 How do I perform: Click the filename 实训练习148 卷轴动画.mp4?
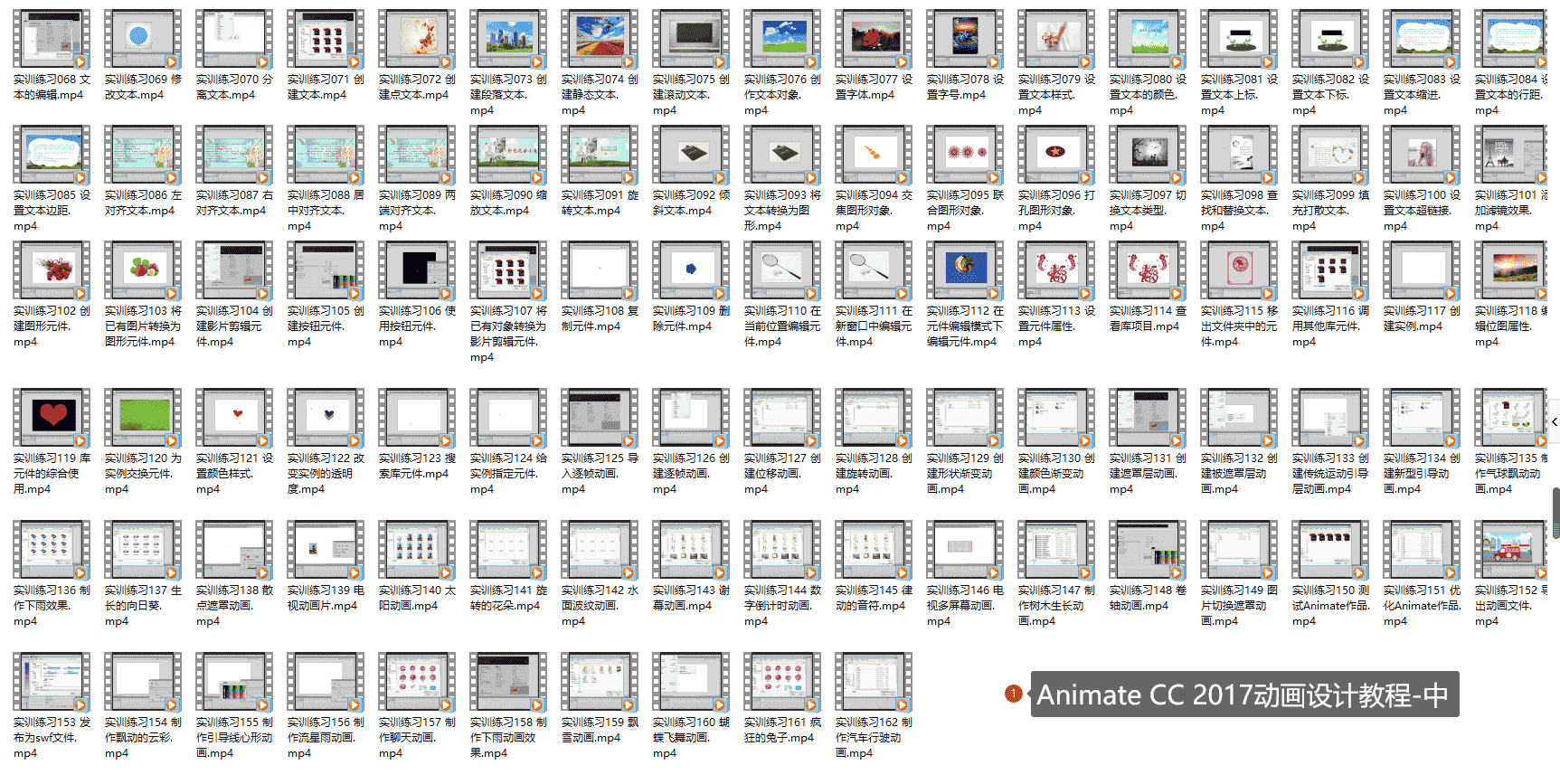[1148, 598]
